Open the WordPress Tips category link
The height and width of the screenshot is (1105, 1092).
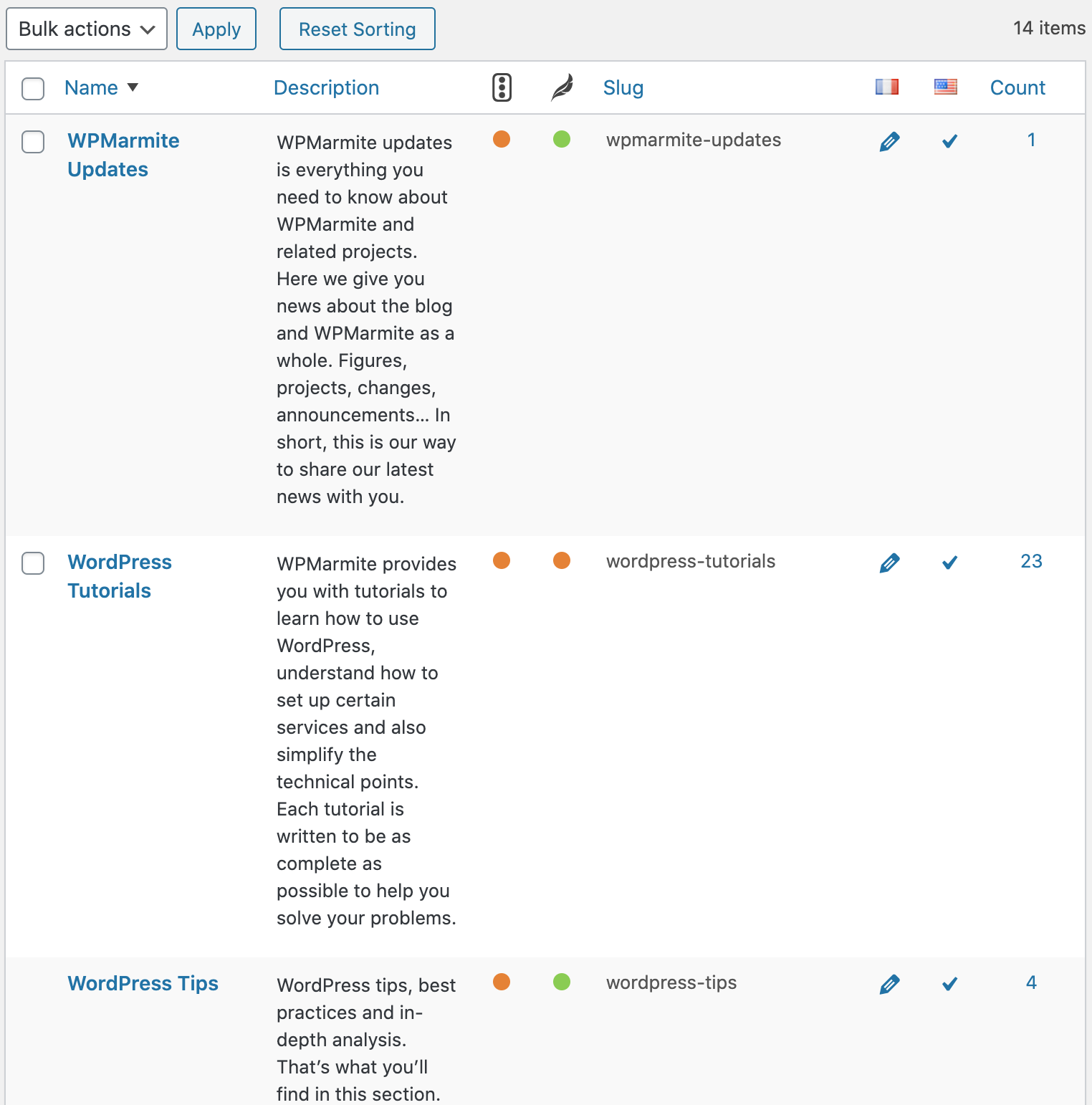click(143, 984)
